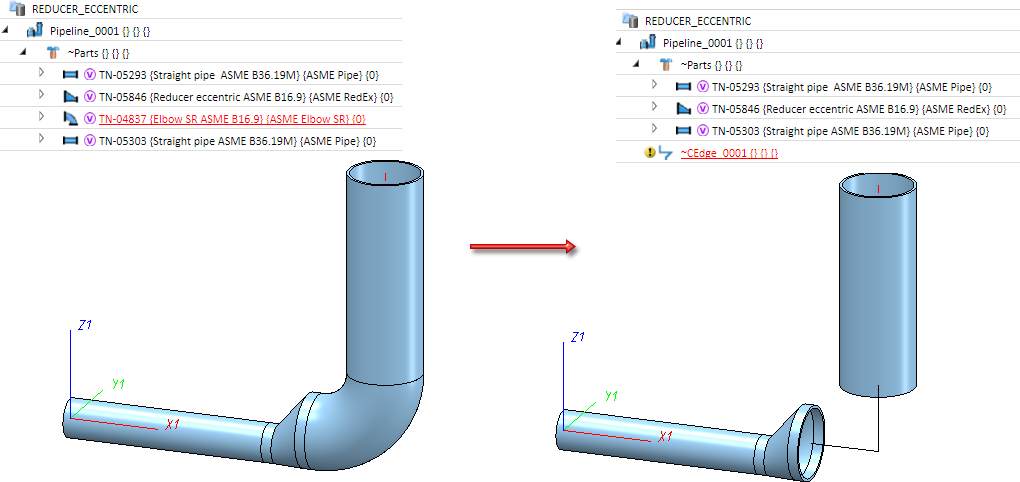Select the TN-05293 Straight pipe row text in the CEdge_0001 tree
Viewport: 1020px width, 482px height.
tap(852, 87)
